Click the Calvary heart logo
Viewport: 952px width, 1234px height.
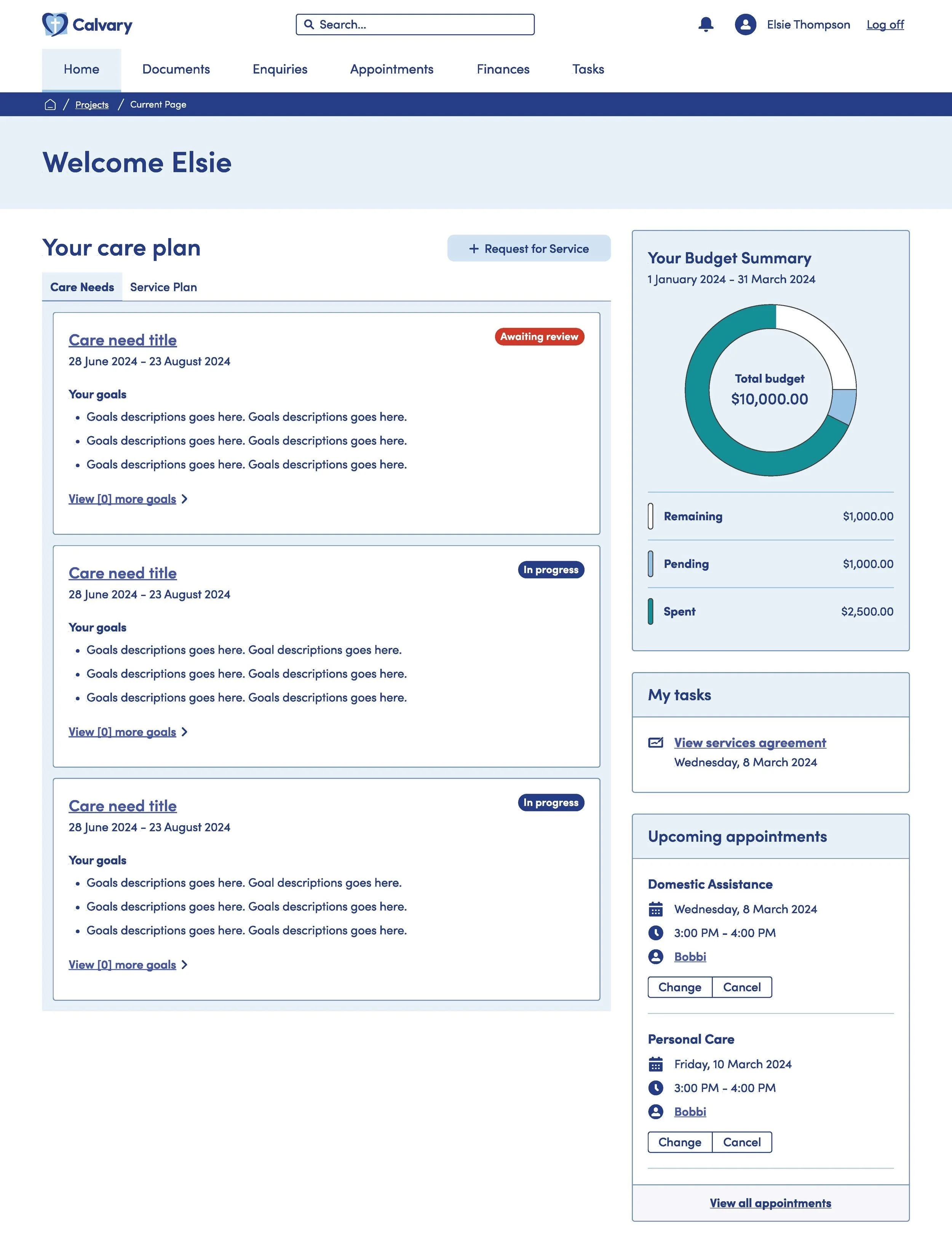[x=55, y=24]
